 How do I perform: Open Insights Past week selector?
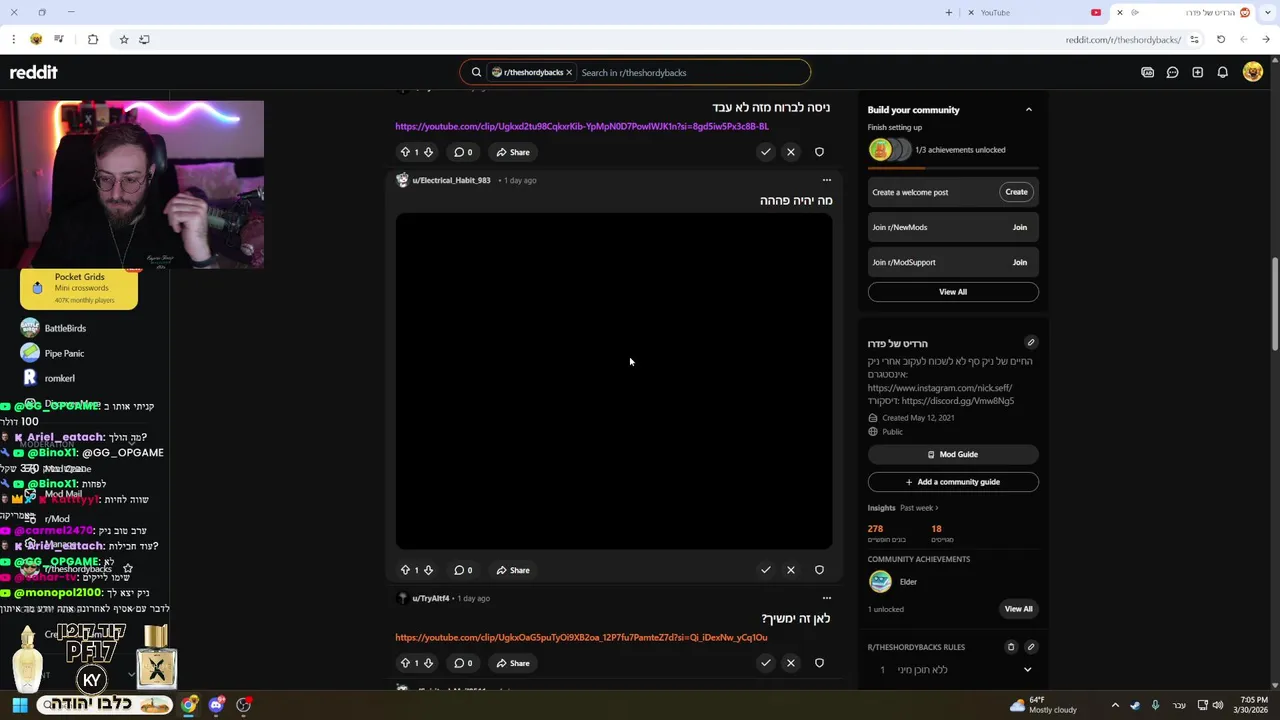pyautogui.click(x=919, y=508)
